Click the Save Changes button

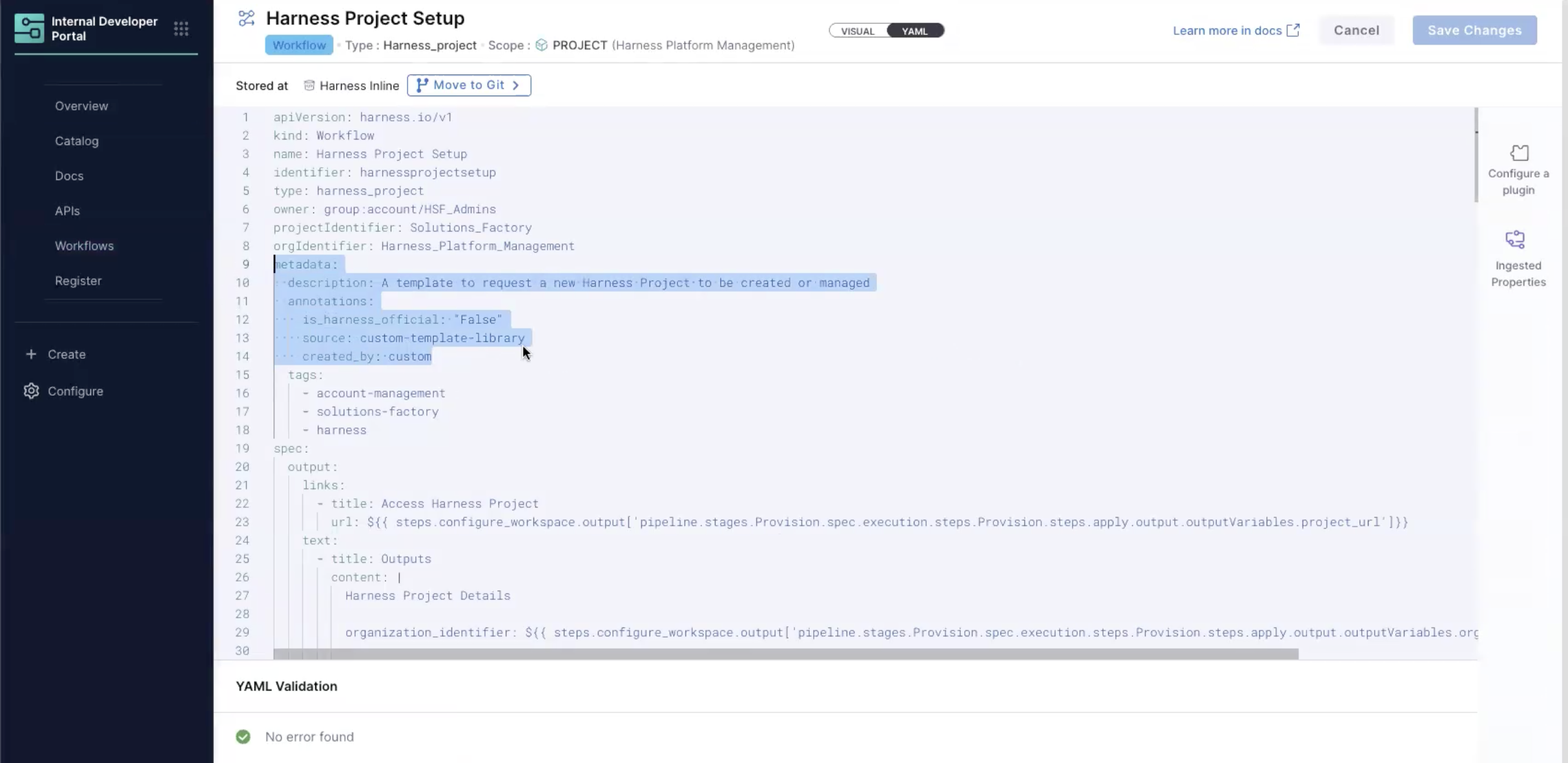point(1474,30)
